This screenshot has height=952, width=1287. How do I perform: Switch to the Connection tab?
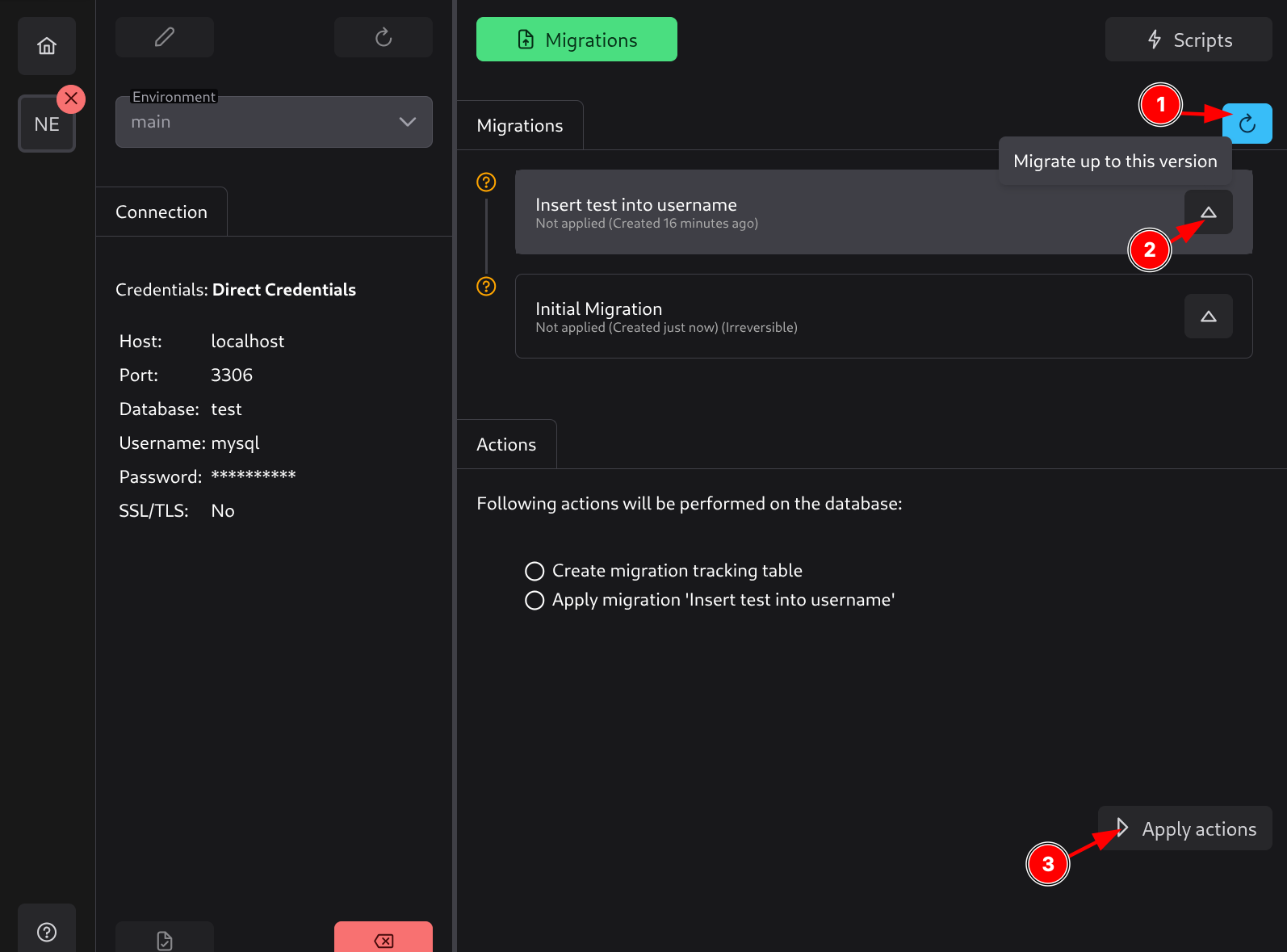tap(161, 212)
